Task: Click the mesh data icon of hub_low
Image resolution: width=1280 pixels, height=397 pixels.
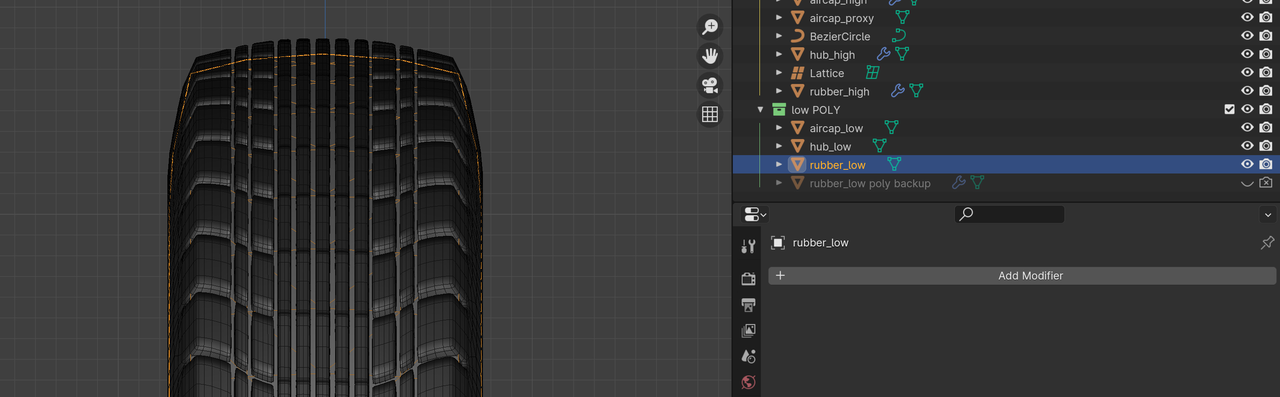Action: (x=879, y=146)
